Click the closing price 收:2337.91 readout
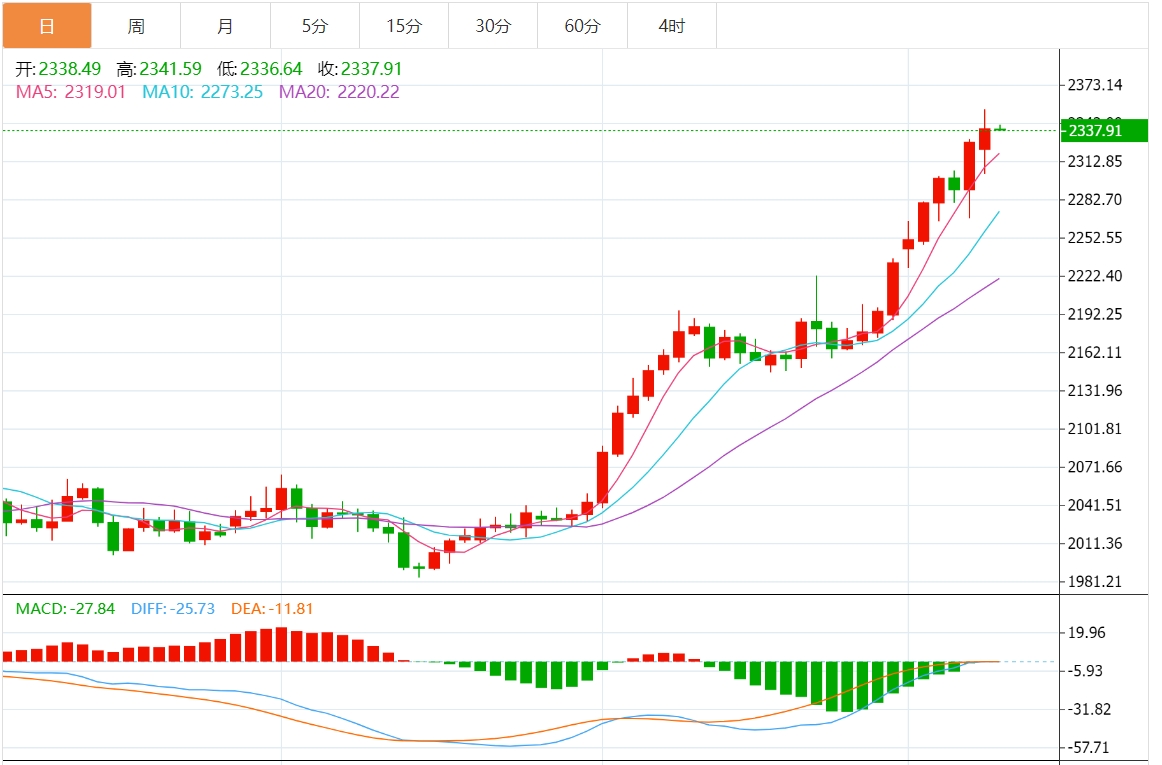Image resolution: width=1162 pixels, height=765 pixels. click(360, 69)
